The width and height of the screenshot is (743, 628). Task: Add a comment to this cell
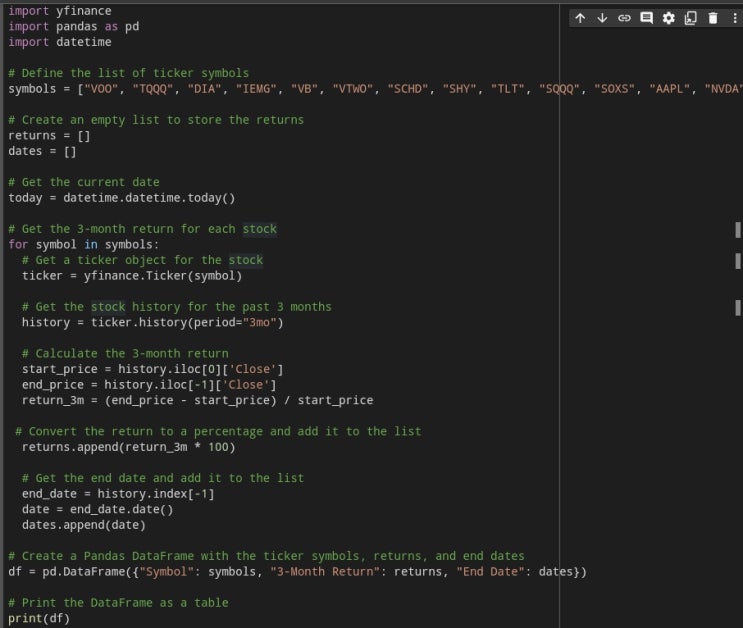point(646,18)
